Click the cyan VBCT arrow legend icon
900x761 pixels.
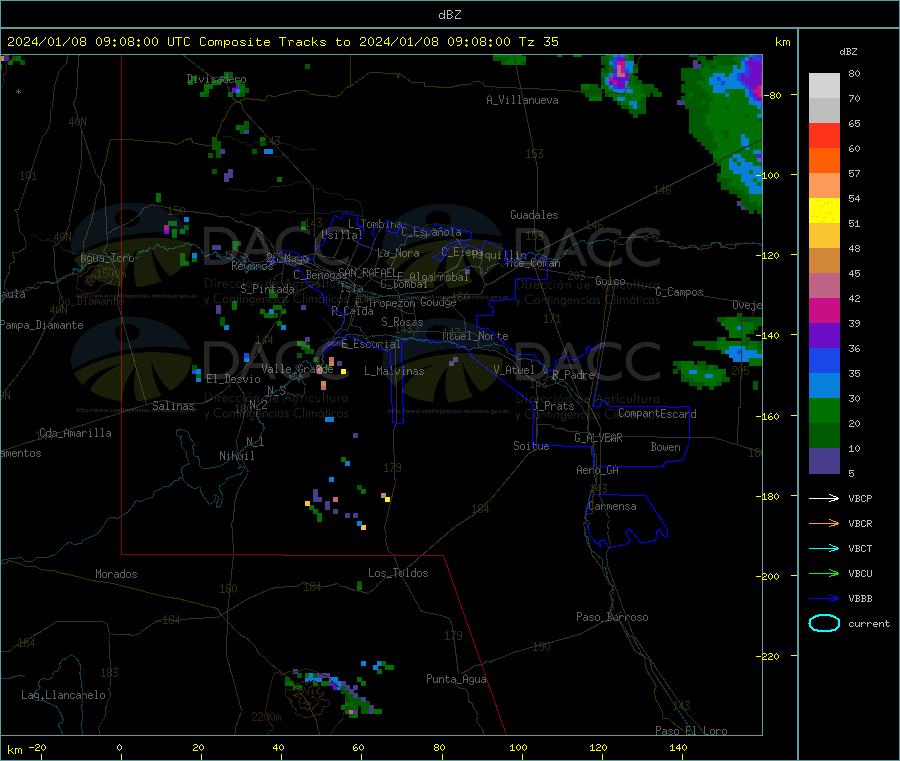coord(824,548)
